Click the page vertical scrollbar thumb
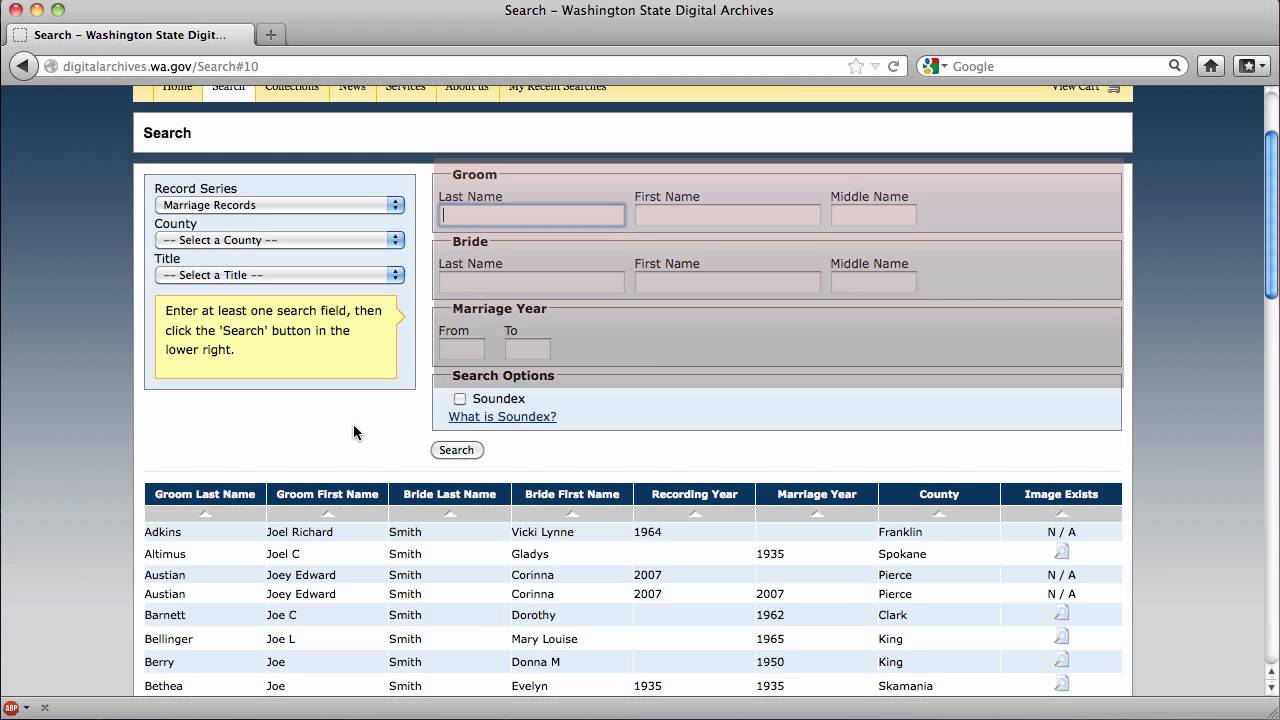1280x720 pixels. pyautogui.click(x=1271, y=214)
